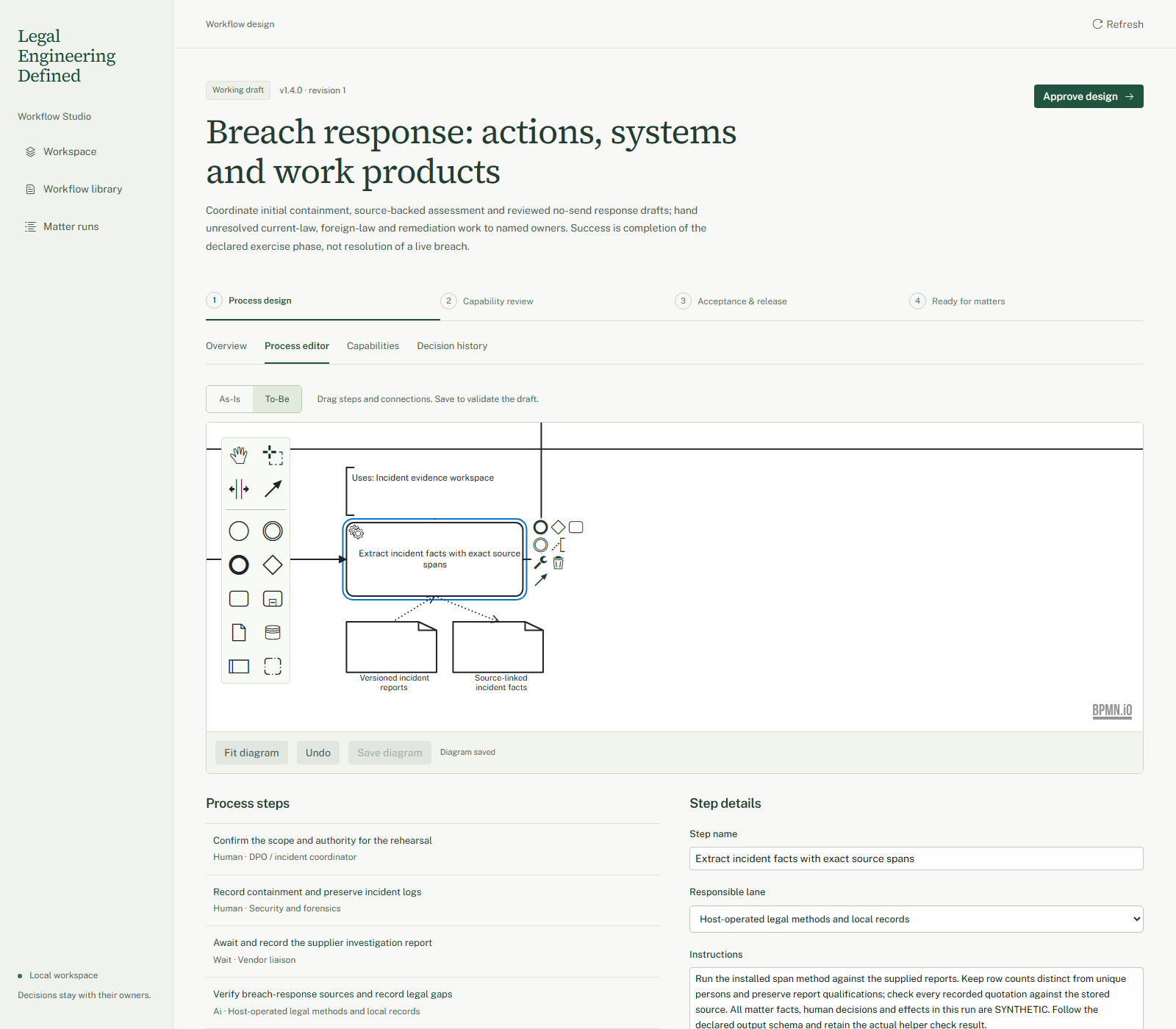Create a data object reference from palette
This screenshot has width=1176, height=1029.
[239, 632]
